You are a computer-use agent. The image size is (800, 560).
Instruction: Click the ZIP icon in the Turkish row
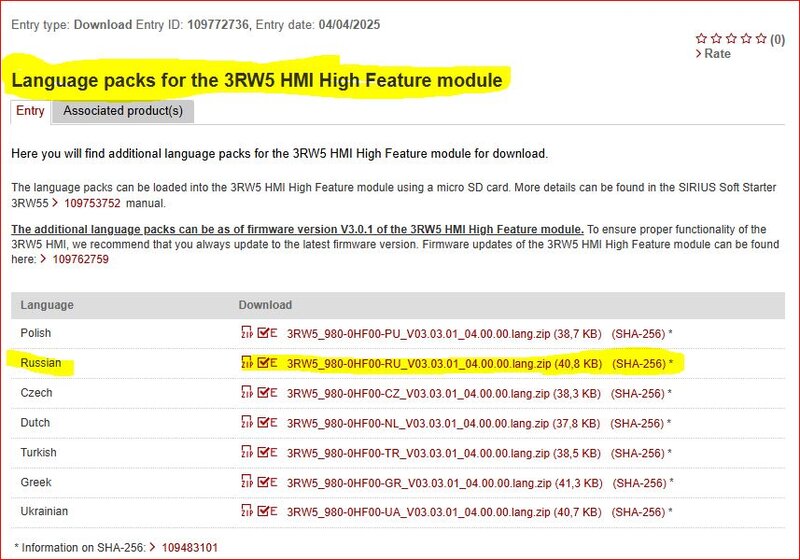pyautogui.click(x=247, y=452)
